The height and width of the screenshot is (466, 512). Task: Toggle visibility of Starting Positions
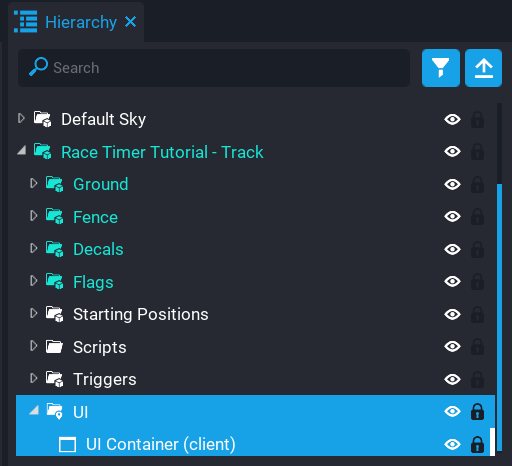452,314
